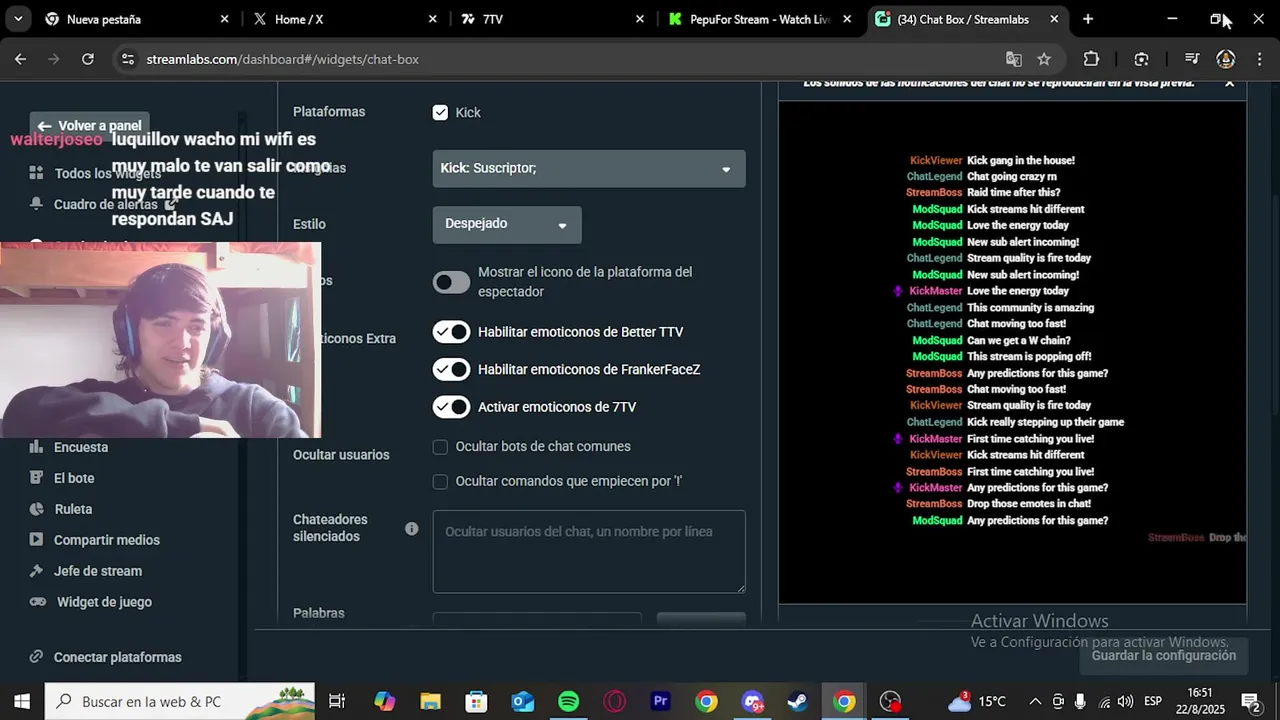Disable Better TTV emoticons toggle

(452, 332)
